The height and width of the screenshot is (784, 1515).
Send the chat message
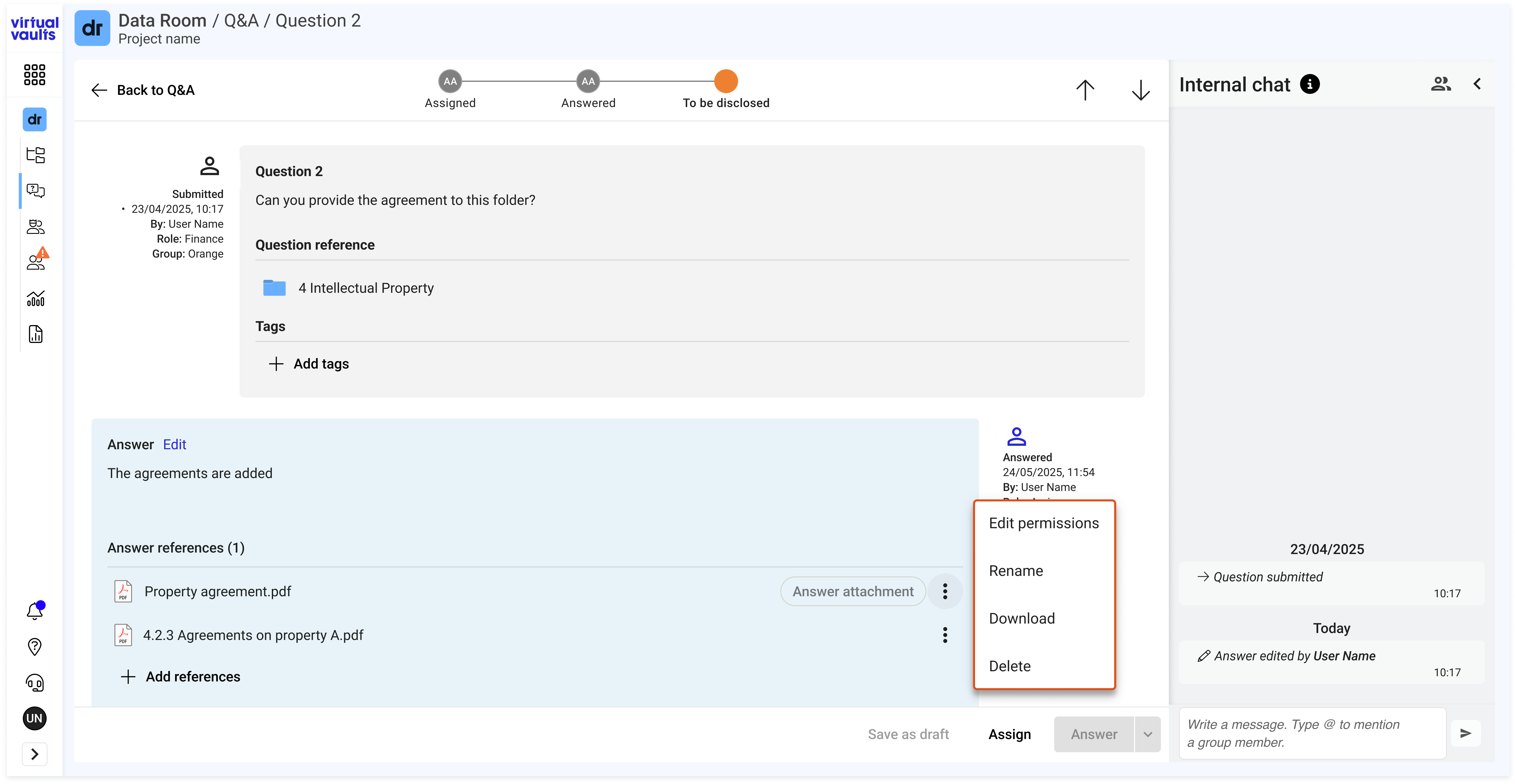click(1466, 733)
